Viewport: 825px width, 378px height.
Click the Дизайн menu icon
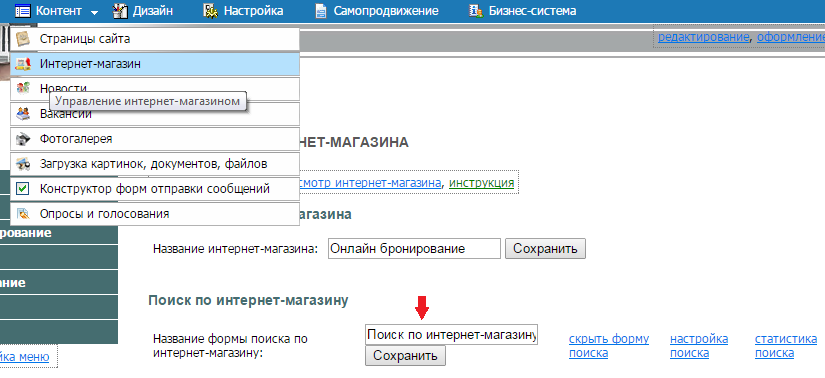[x=120, y=11]
